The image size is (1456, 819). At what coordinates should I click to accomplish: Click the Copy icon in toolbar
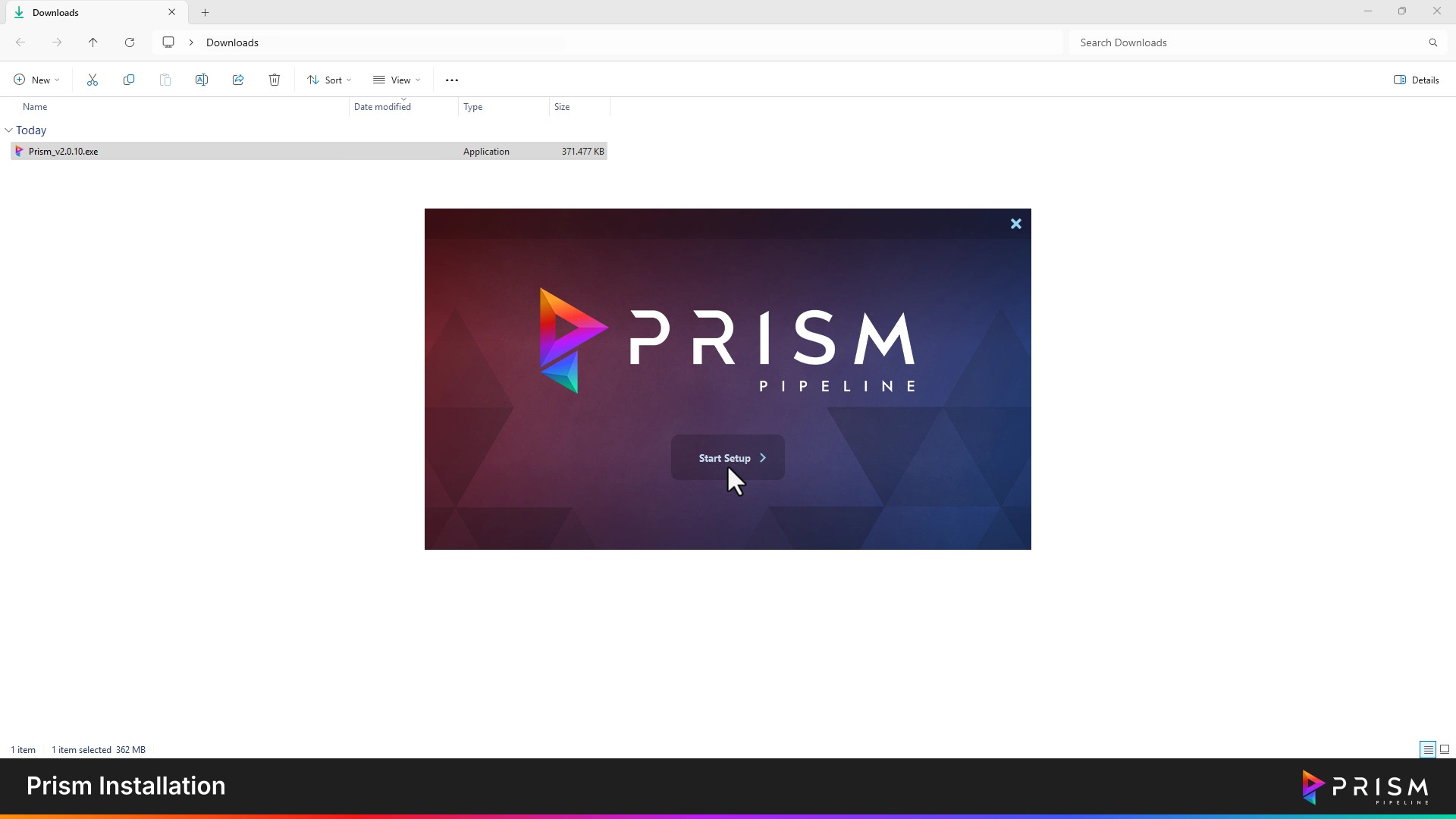click(129, 80)
